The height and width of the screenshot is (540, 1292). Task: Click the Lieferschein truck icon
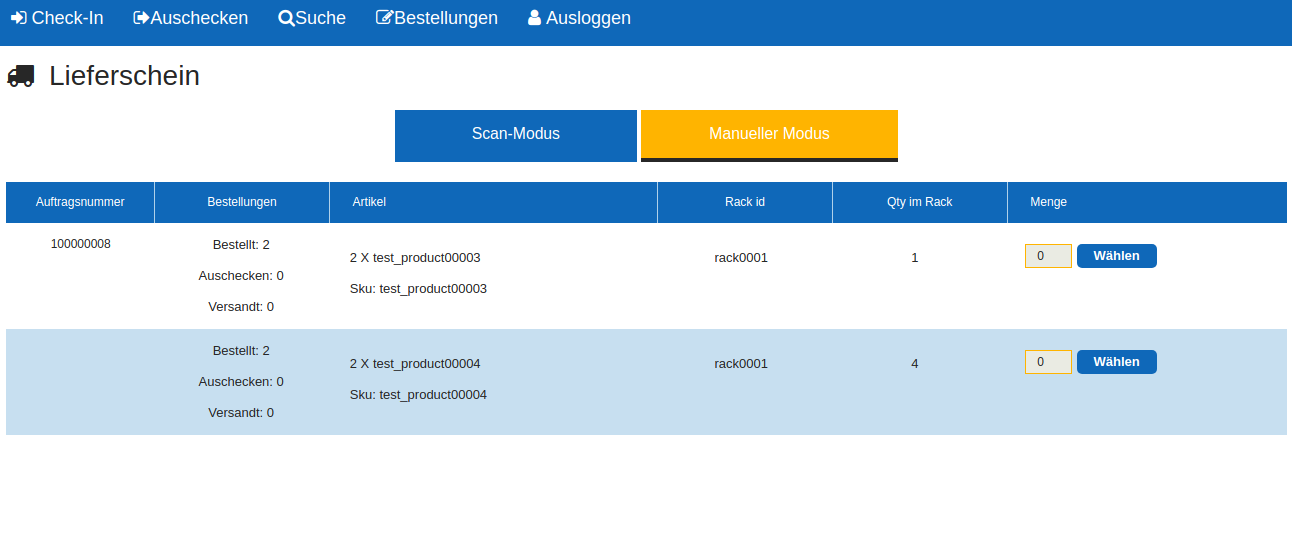[21, 76]
